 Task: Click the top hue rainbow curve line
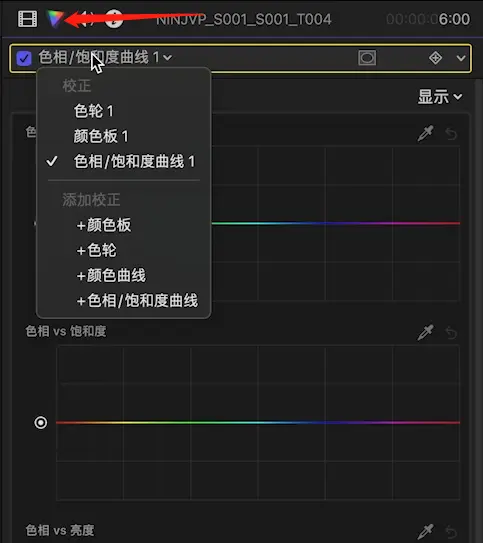coord(336,223)
